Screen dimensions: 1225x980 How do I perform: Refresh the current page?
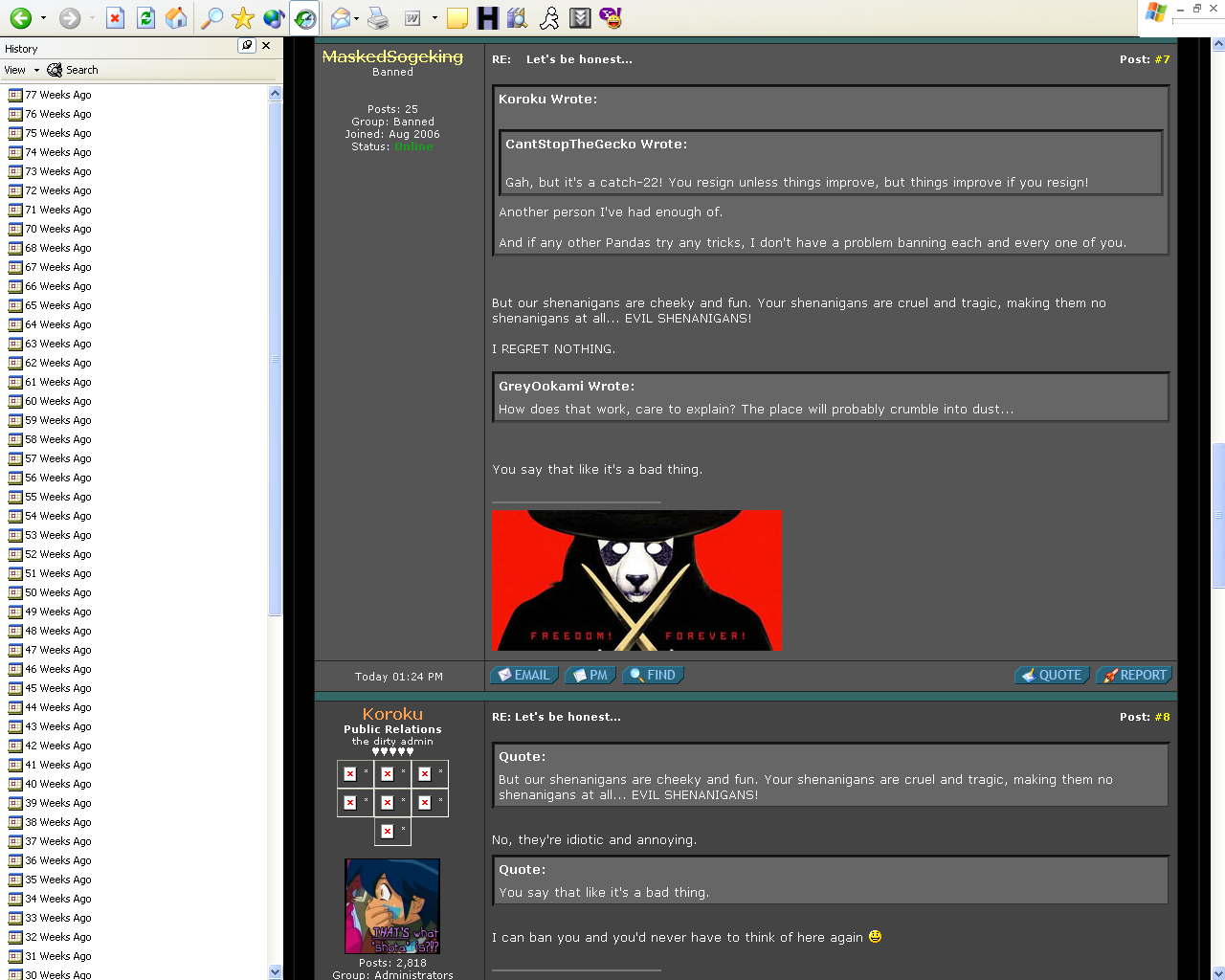point(145,18)
